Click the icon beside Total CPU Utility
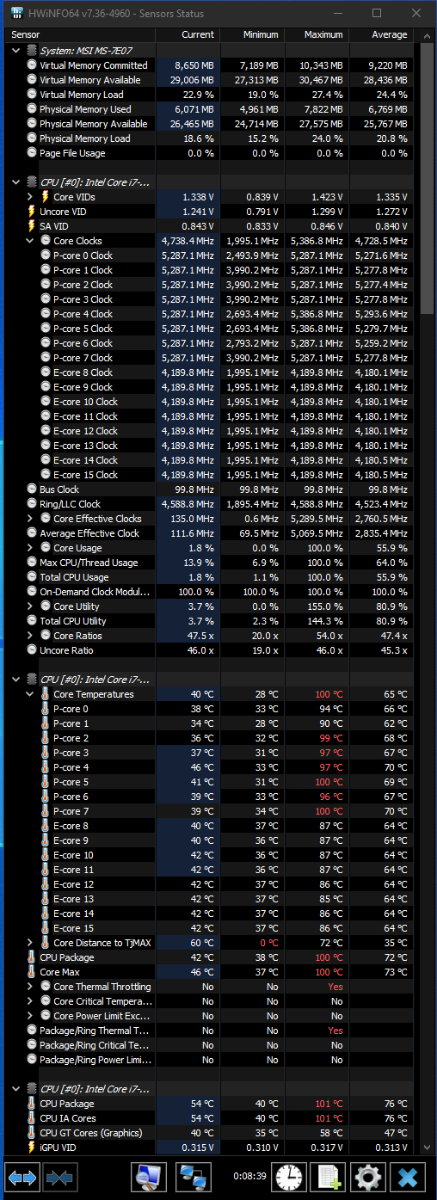437x1200 pixels. click(32, 621)
